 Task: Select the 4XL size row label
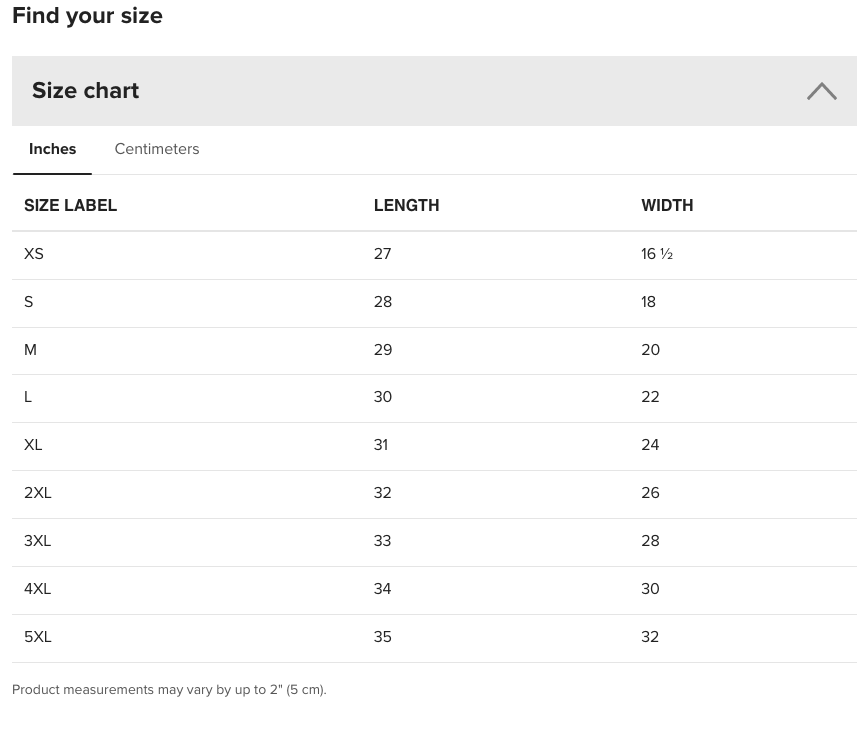37,589
